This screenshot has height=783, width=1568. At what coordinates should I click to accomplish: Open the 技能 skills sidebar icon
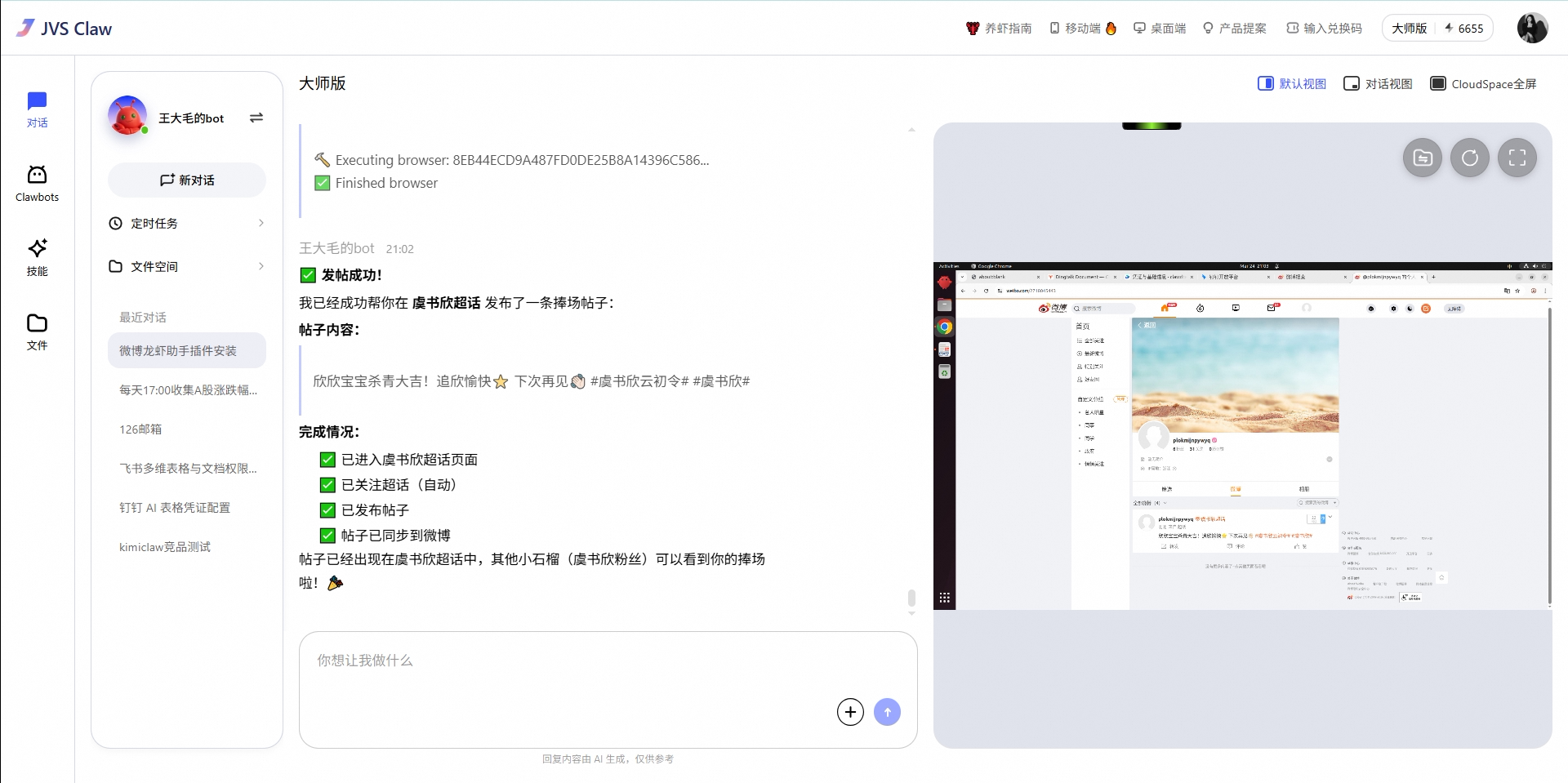37,257
